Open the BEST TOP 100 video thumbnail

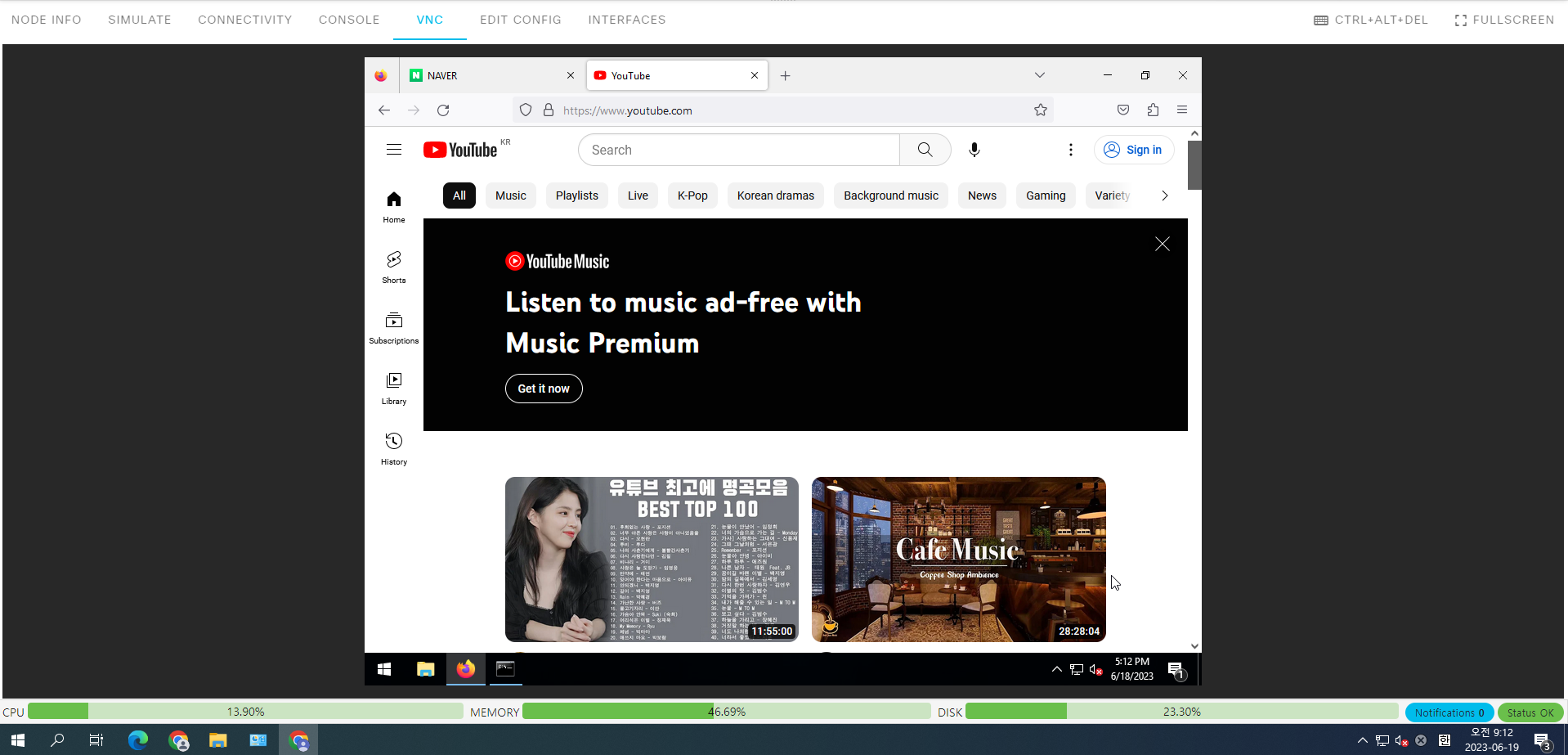652,560
